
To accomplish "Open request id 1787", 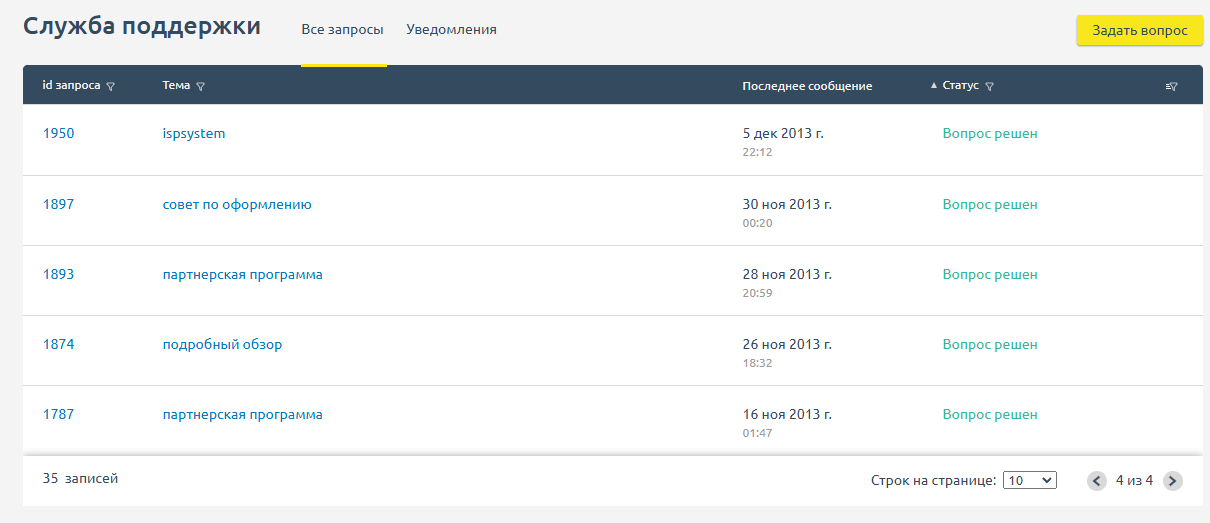I will (x=58, y=414).
